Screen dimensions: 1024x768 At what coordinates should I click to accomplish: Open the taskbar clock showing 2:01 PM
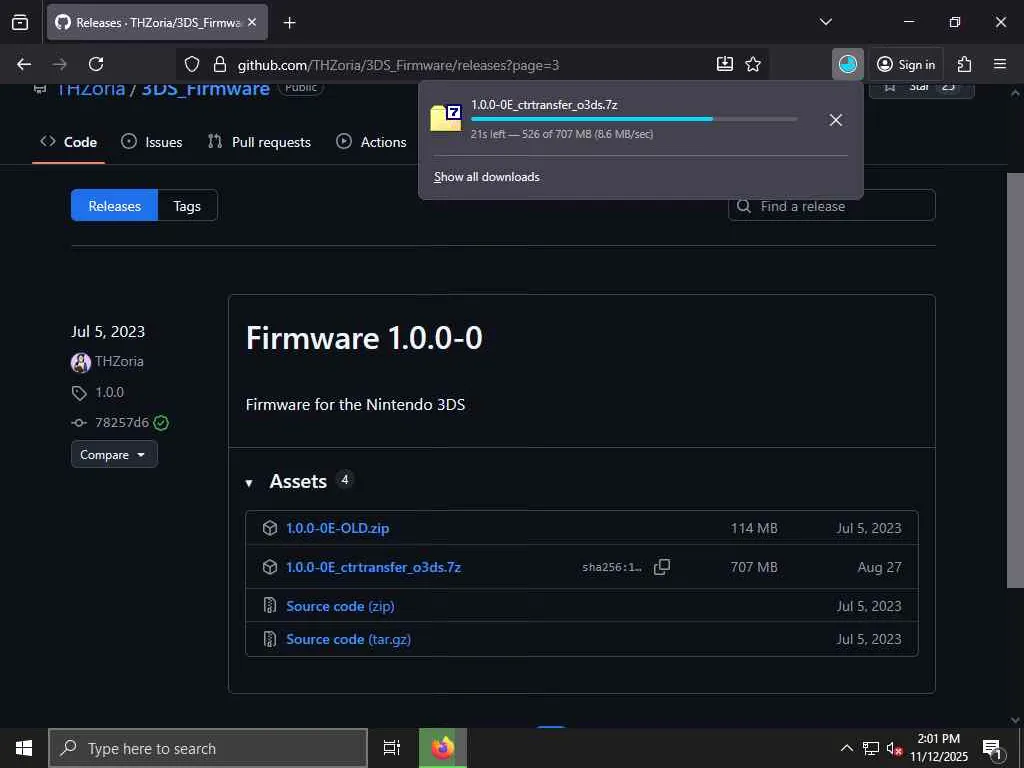click(x=938, y=748)
